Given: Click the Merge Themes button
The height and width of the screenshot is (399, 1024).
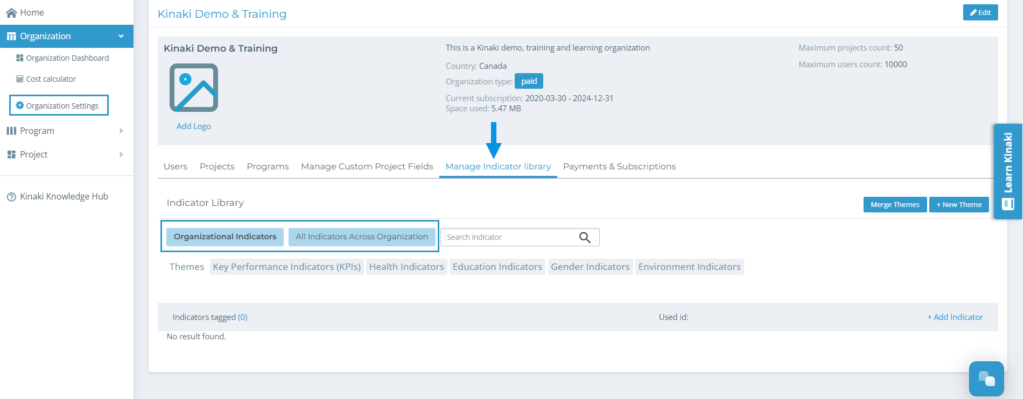Looking at the screenshot, I should [x=895, y=204].
